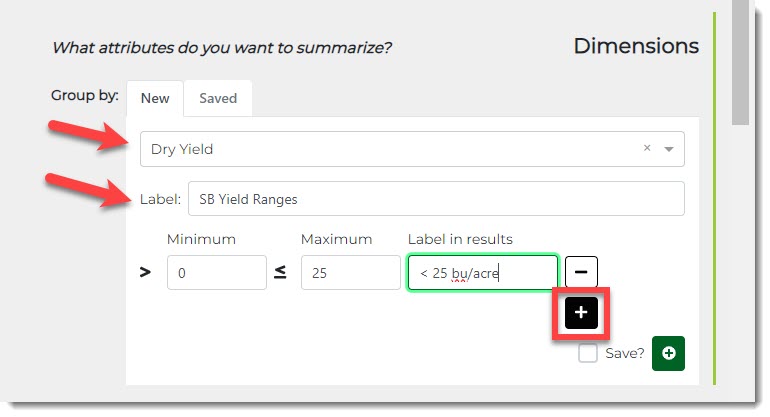
Task: Add a new range row with the black plus button
Action: click(x=582, y=313)
